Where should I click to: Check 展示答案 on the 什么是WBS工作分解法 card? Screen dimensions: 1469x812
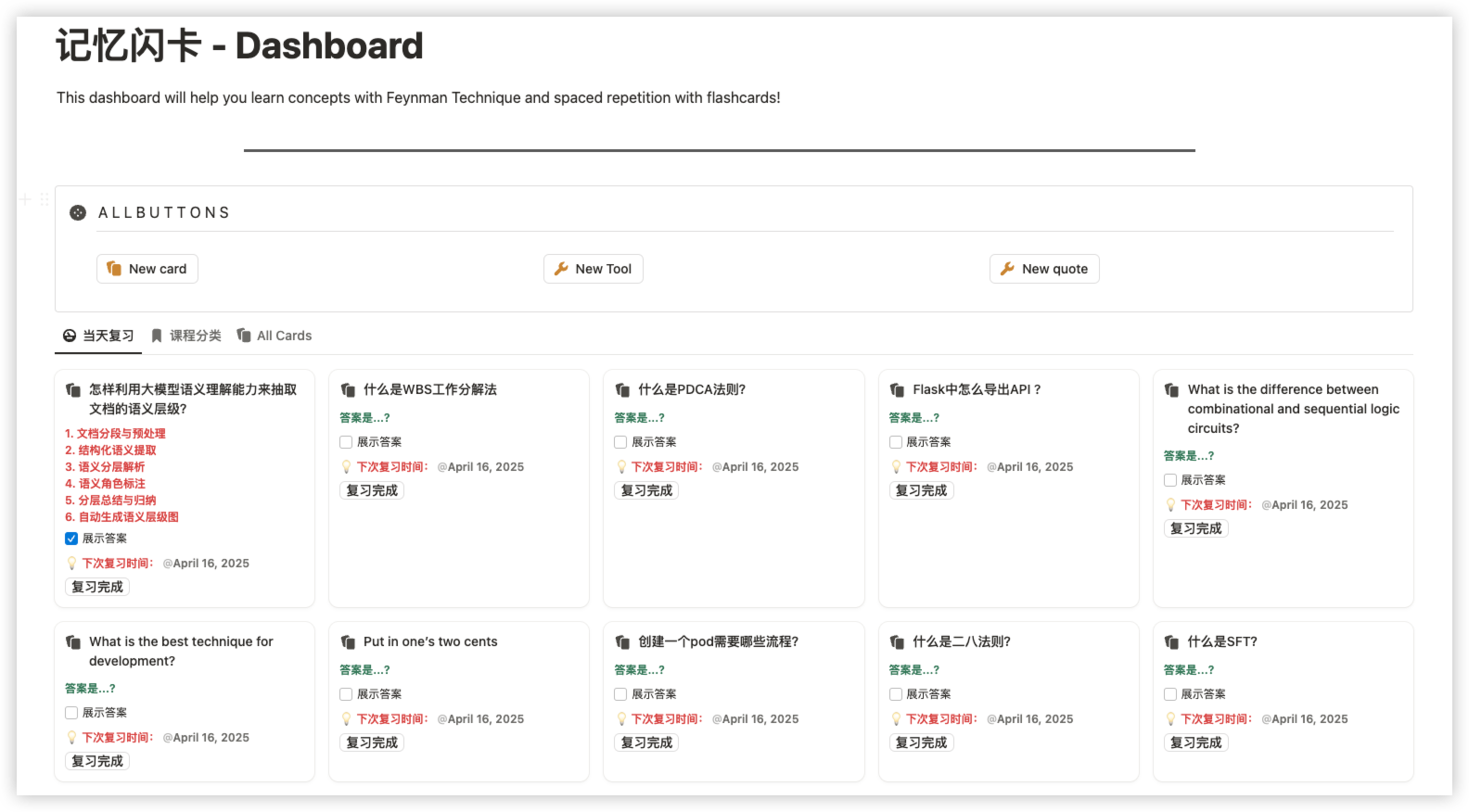346,442
